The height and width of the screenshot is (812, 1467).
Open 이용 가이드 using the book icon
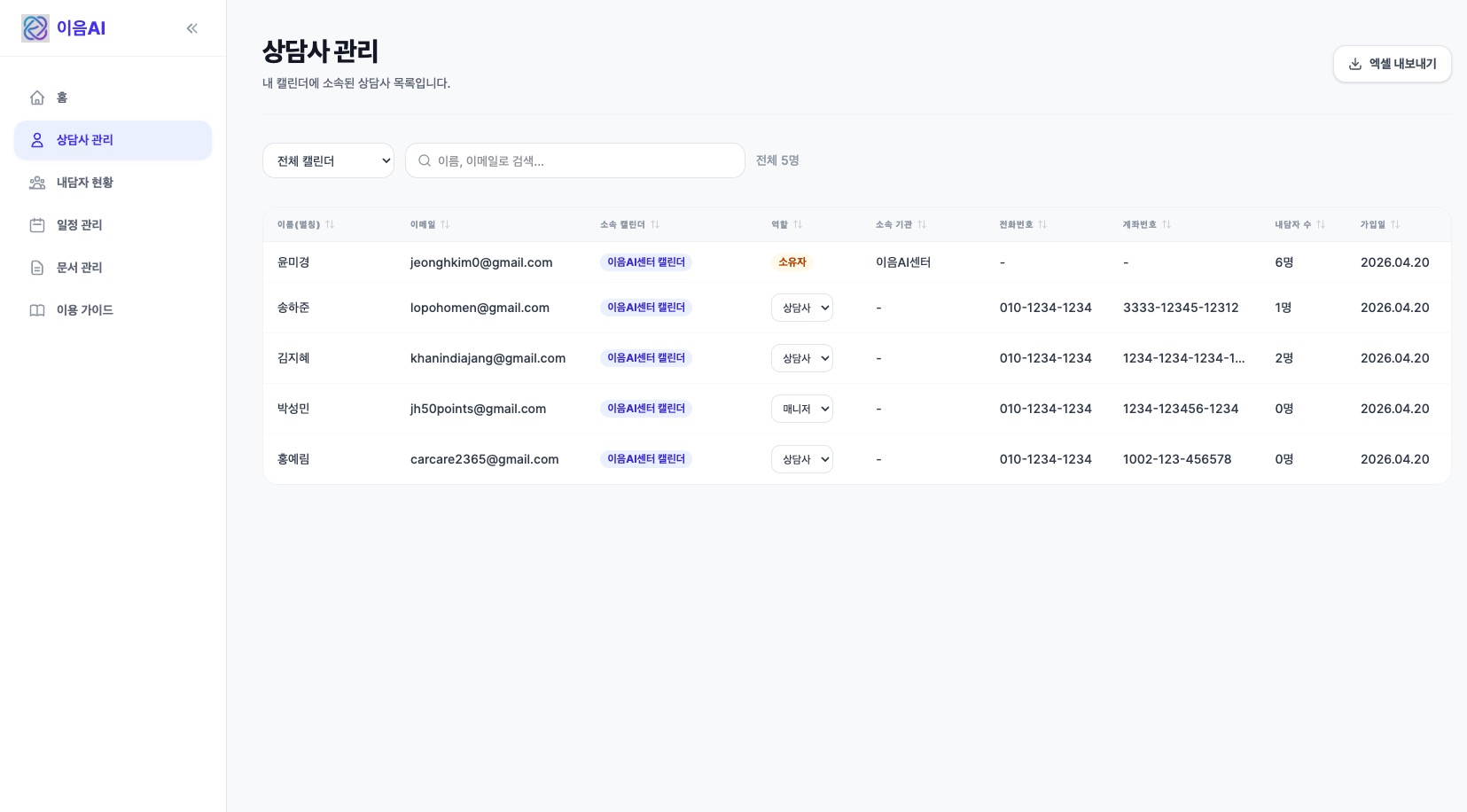click(x=37, y=310)
